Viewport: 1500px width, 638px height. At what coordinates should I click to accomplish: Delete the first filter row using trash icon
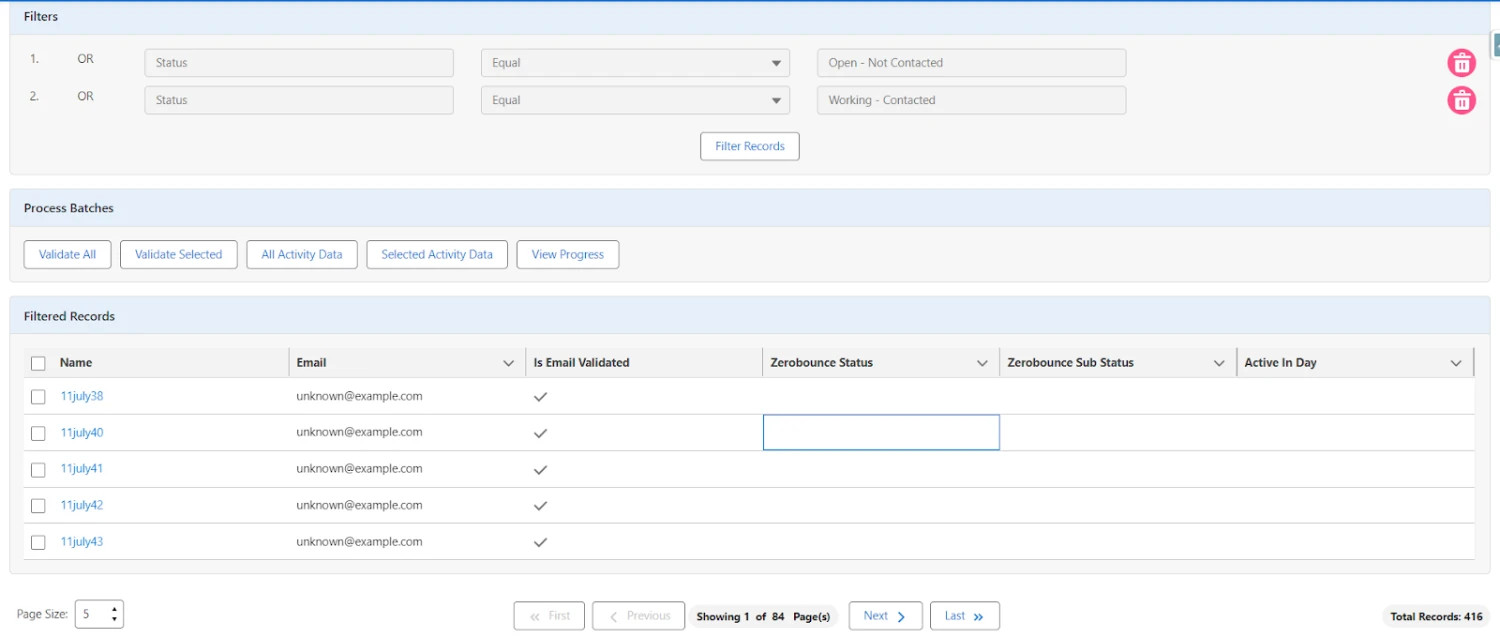coord(1461,62)
